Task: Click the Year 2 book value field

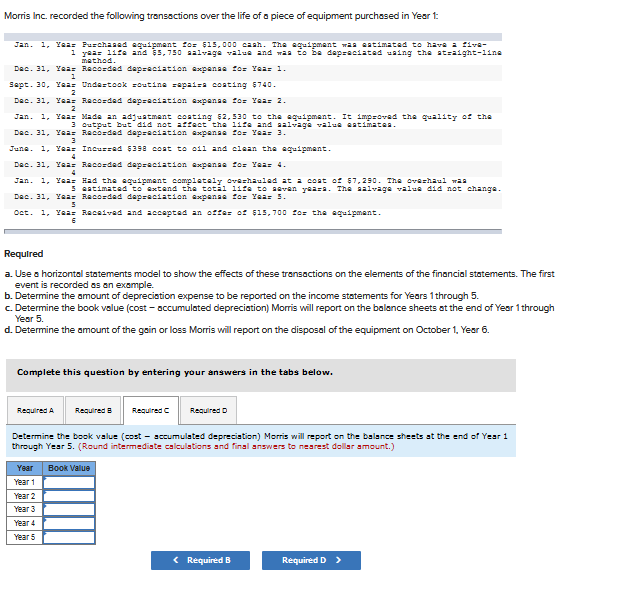Action: click(x=69, y=496)
